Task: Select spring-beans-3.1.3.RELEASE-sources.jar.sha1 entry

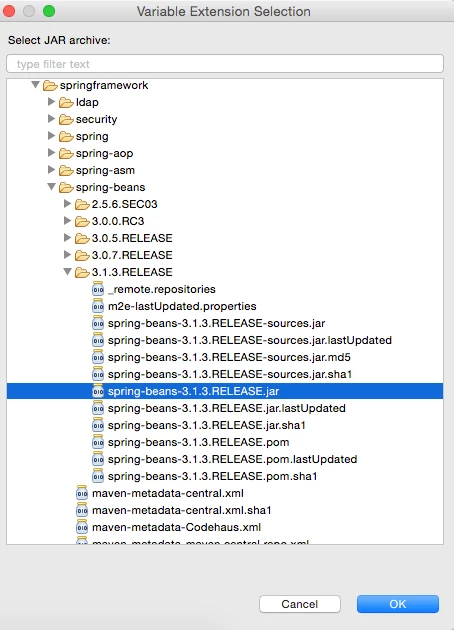Action: [230, 374]
